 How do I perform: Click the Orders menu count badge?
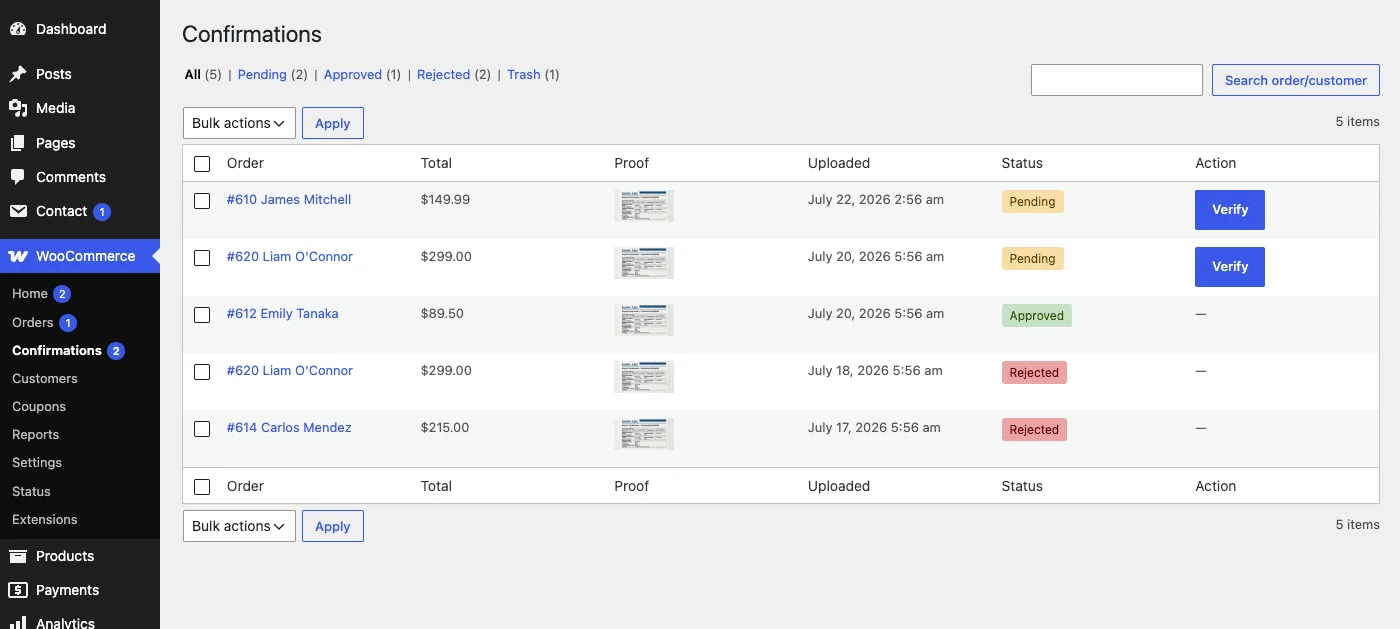pos(68,323)
